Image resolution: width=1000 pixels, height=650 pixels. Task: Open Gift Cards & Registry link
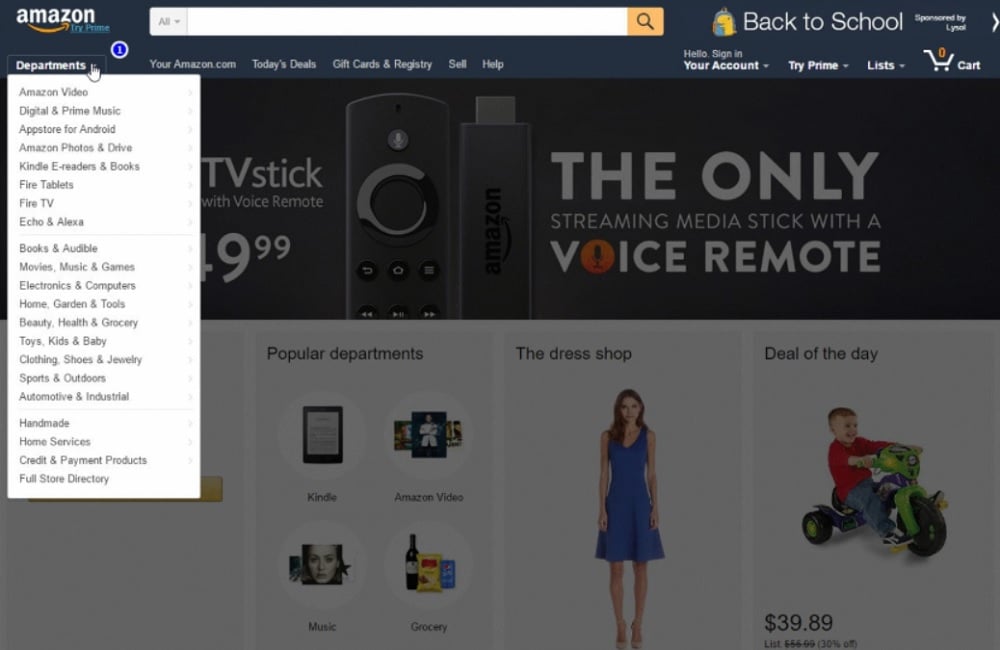click(x=382, y=64)
